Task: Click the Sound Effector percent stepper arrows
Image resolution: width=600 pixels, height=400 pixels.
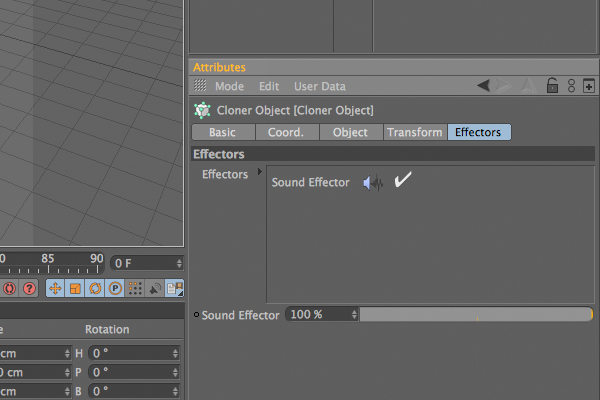Action: 354,315
